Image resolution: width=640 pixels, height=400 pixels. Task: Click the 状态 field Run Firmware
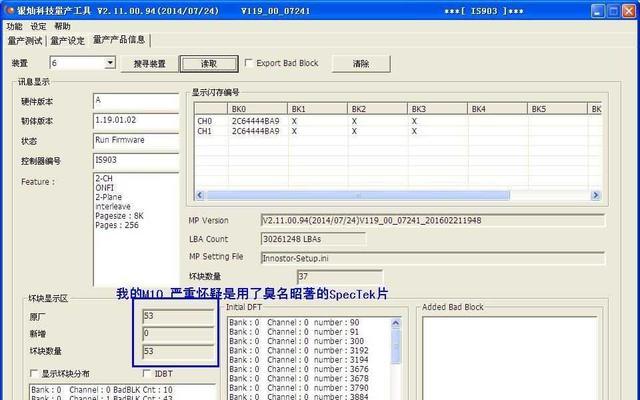tap(136, 141)
